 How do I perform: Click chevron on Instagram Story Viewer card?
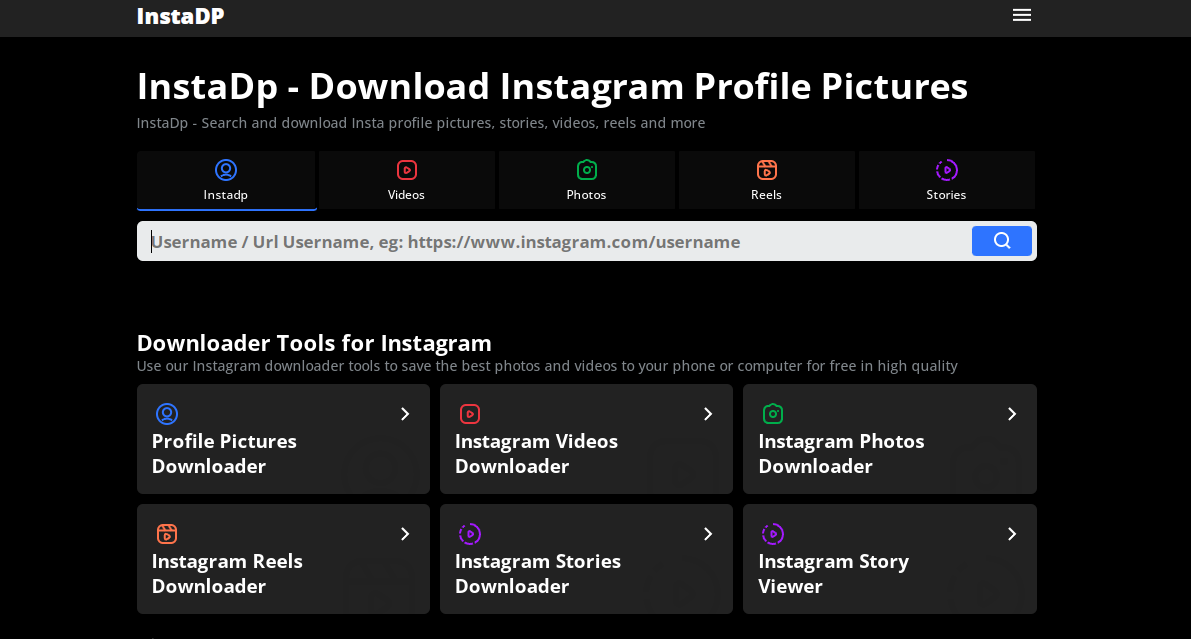point(1012,534)
